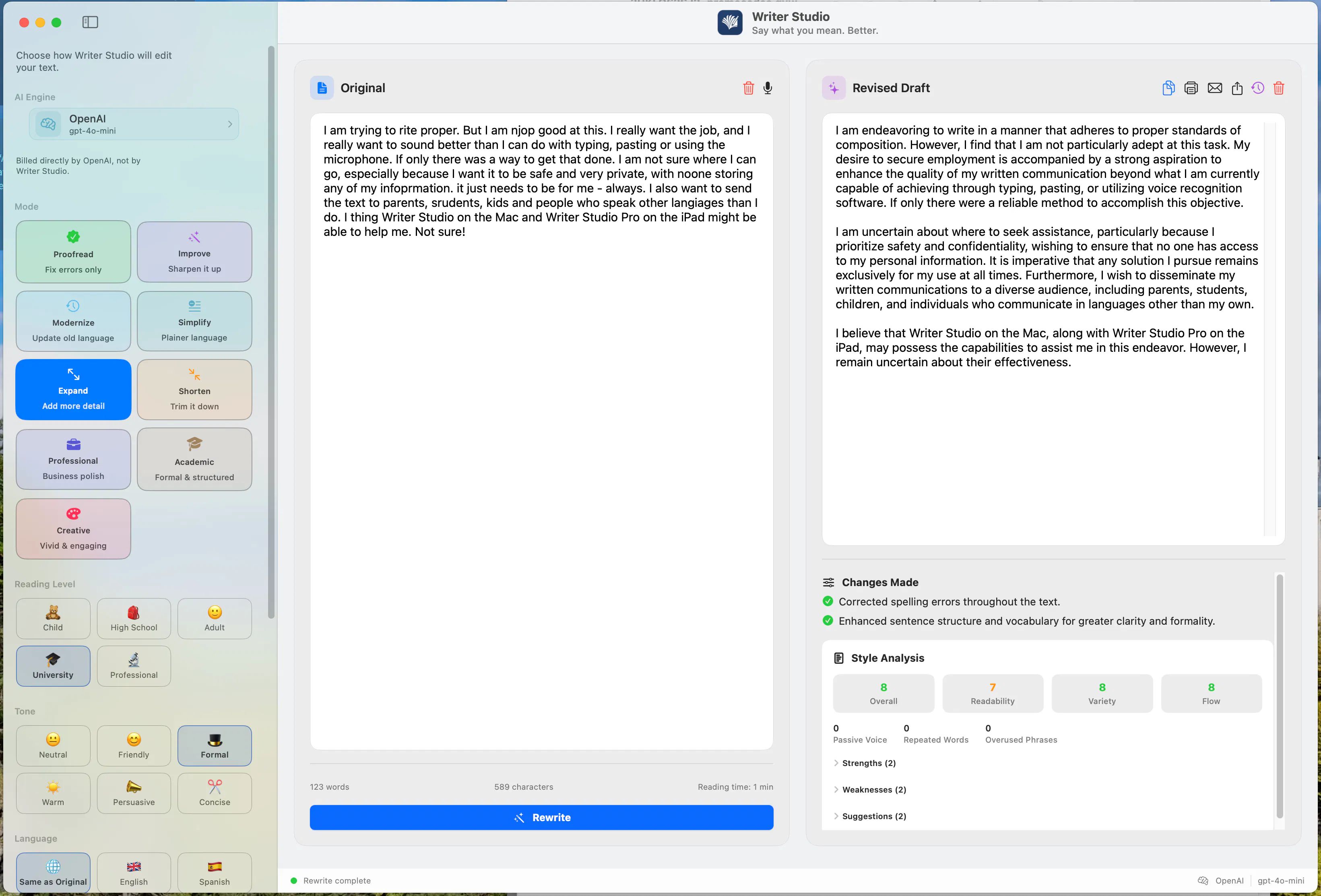This screenshot has height=896, width=1321.
Task: Choose the Formal tone
Action: point(214,746)
